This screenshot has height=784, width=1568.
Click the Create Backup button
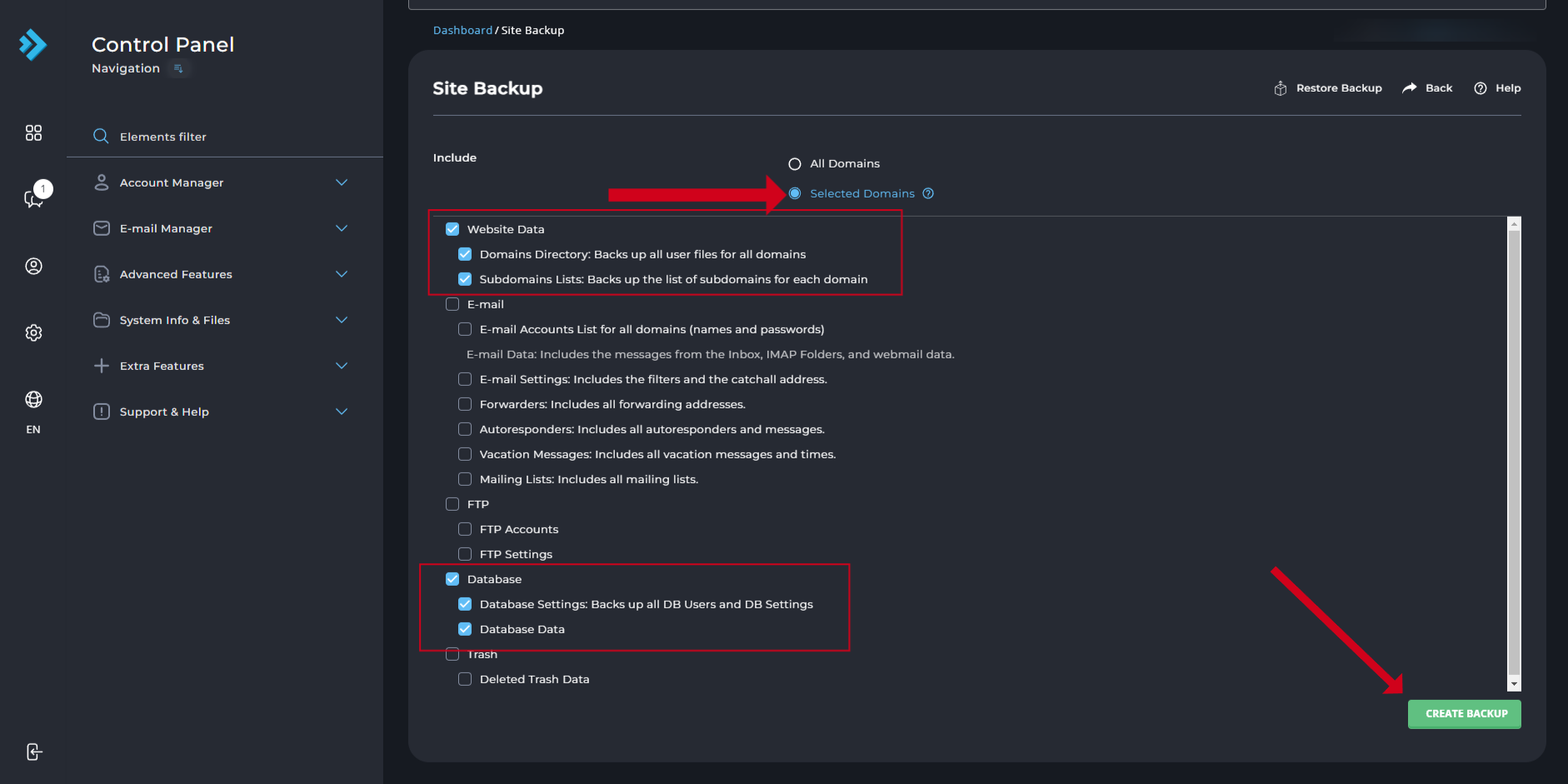tap(1464, 714)
